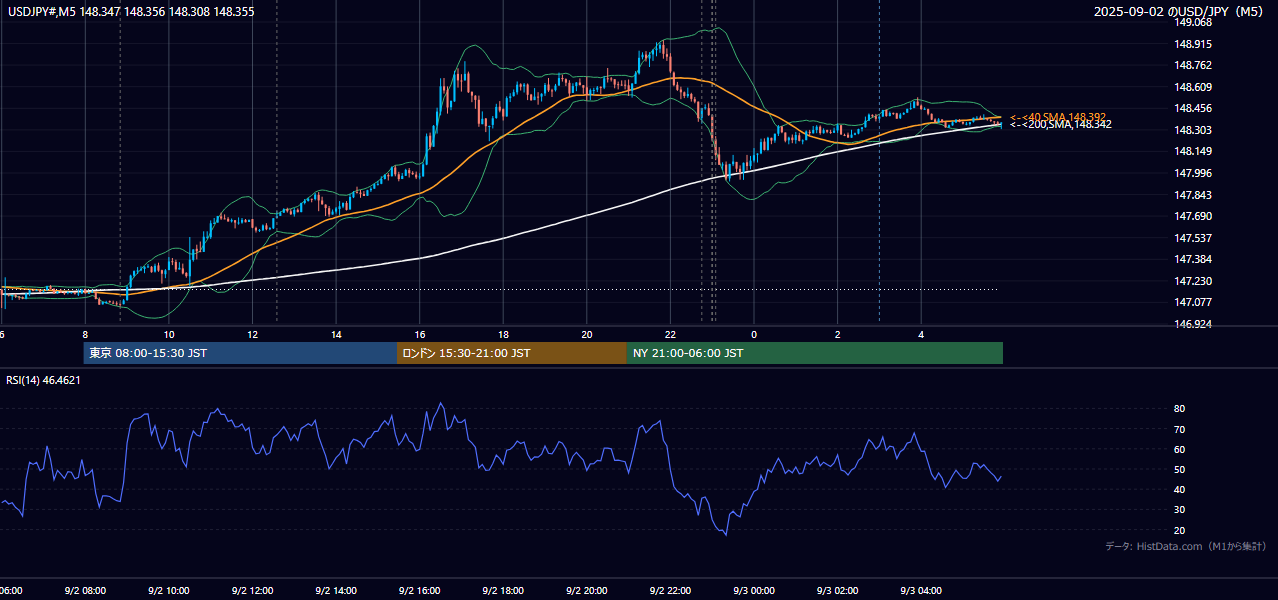Click the 東京 08:00-15:30 JST session bar

click(240, 353)
